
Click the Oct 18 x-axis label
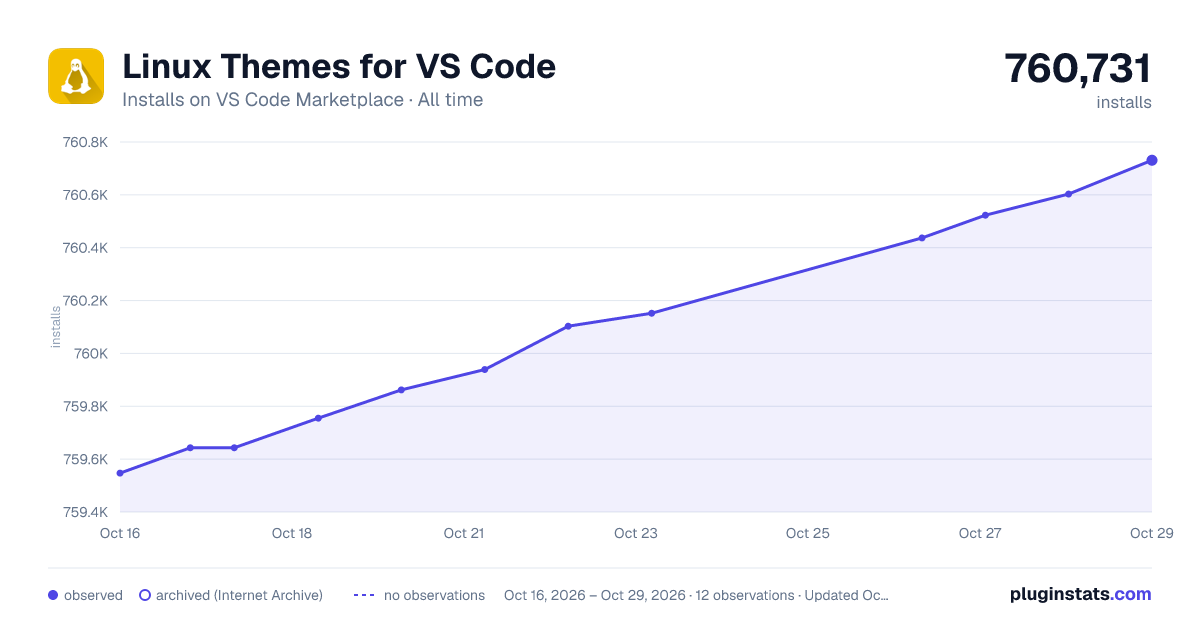click(x=292, y=533)
